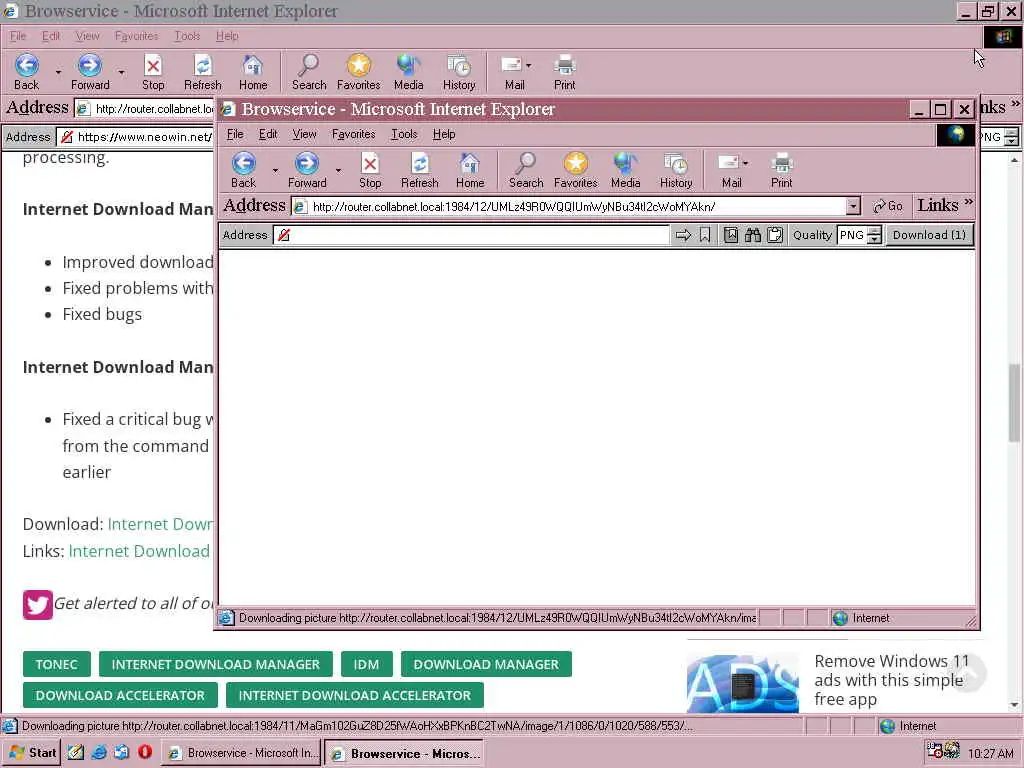Click Forward in the background IE window
The width and height of the screenshot is (1024, 768).
90,72
